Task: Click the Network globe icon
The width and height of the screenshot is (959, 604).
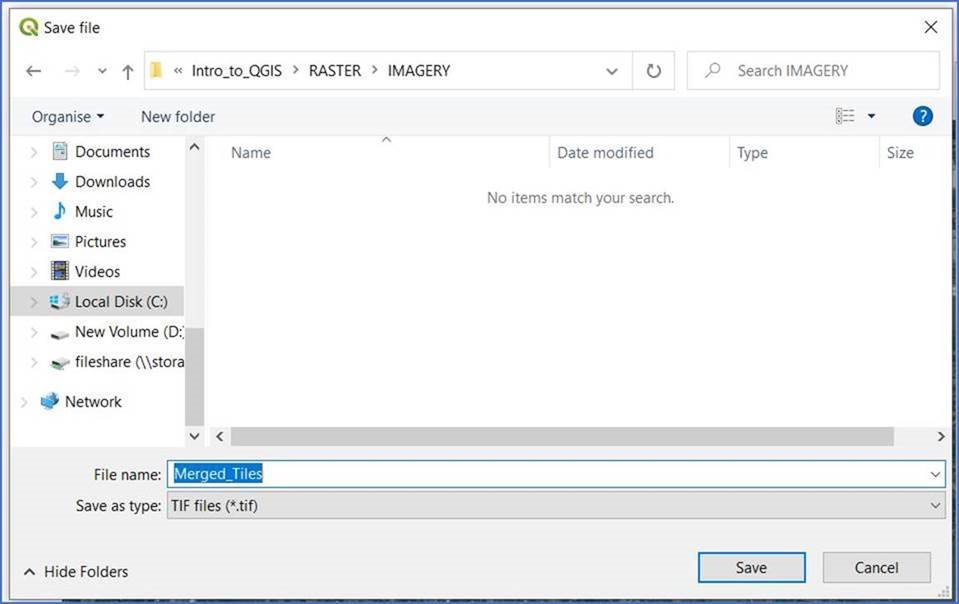Action: pyautogui.click(x=50, y=401)
